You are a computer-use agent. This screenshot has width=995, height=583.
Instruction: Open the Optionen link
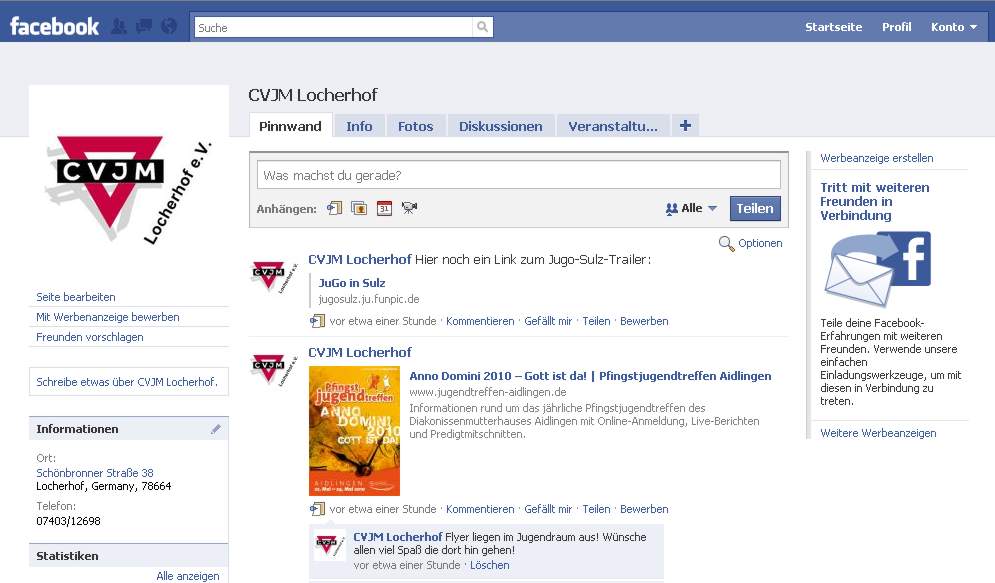760,243
